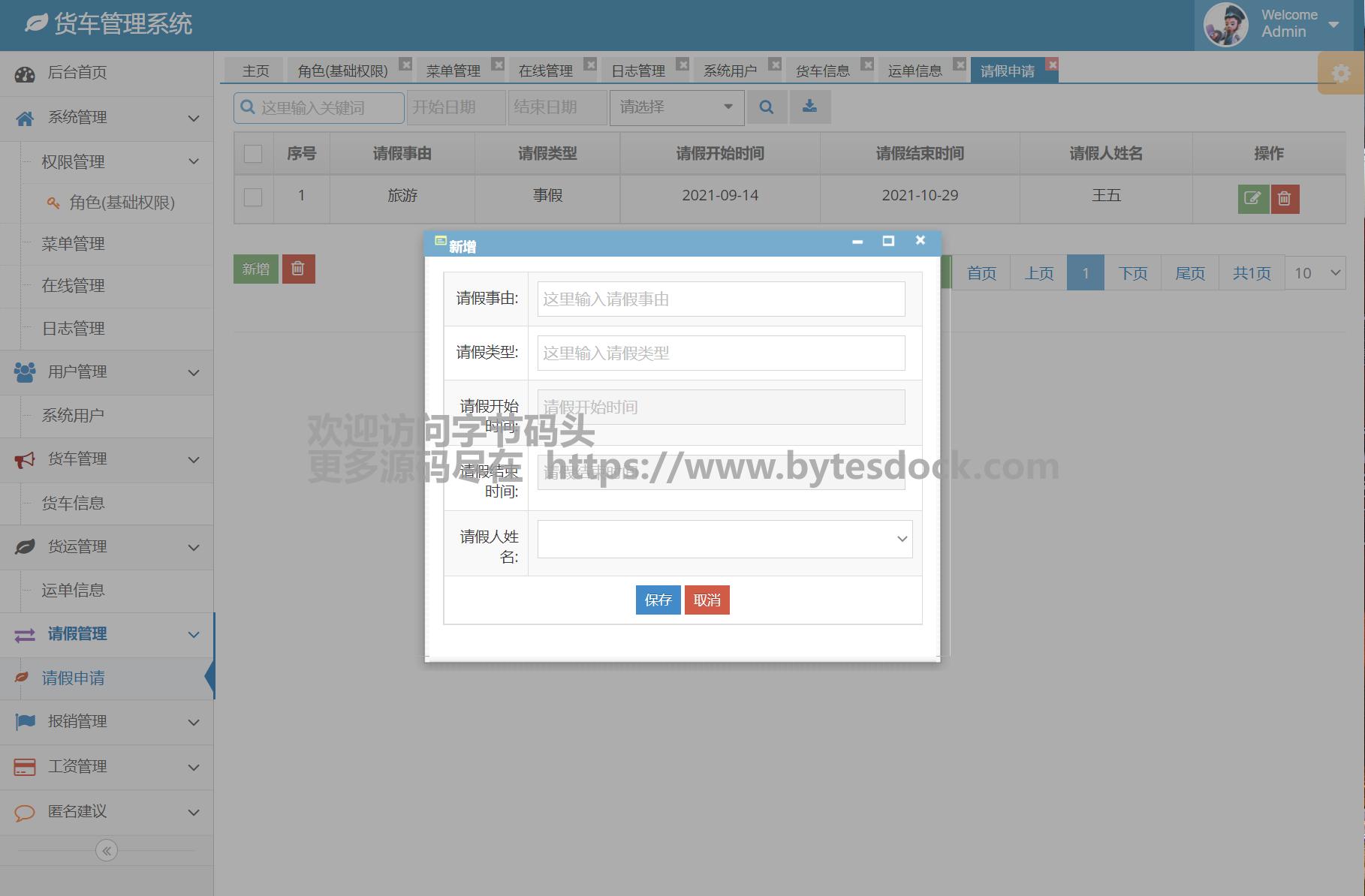Open the settings gear on right edge

tap(1340, 74)
